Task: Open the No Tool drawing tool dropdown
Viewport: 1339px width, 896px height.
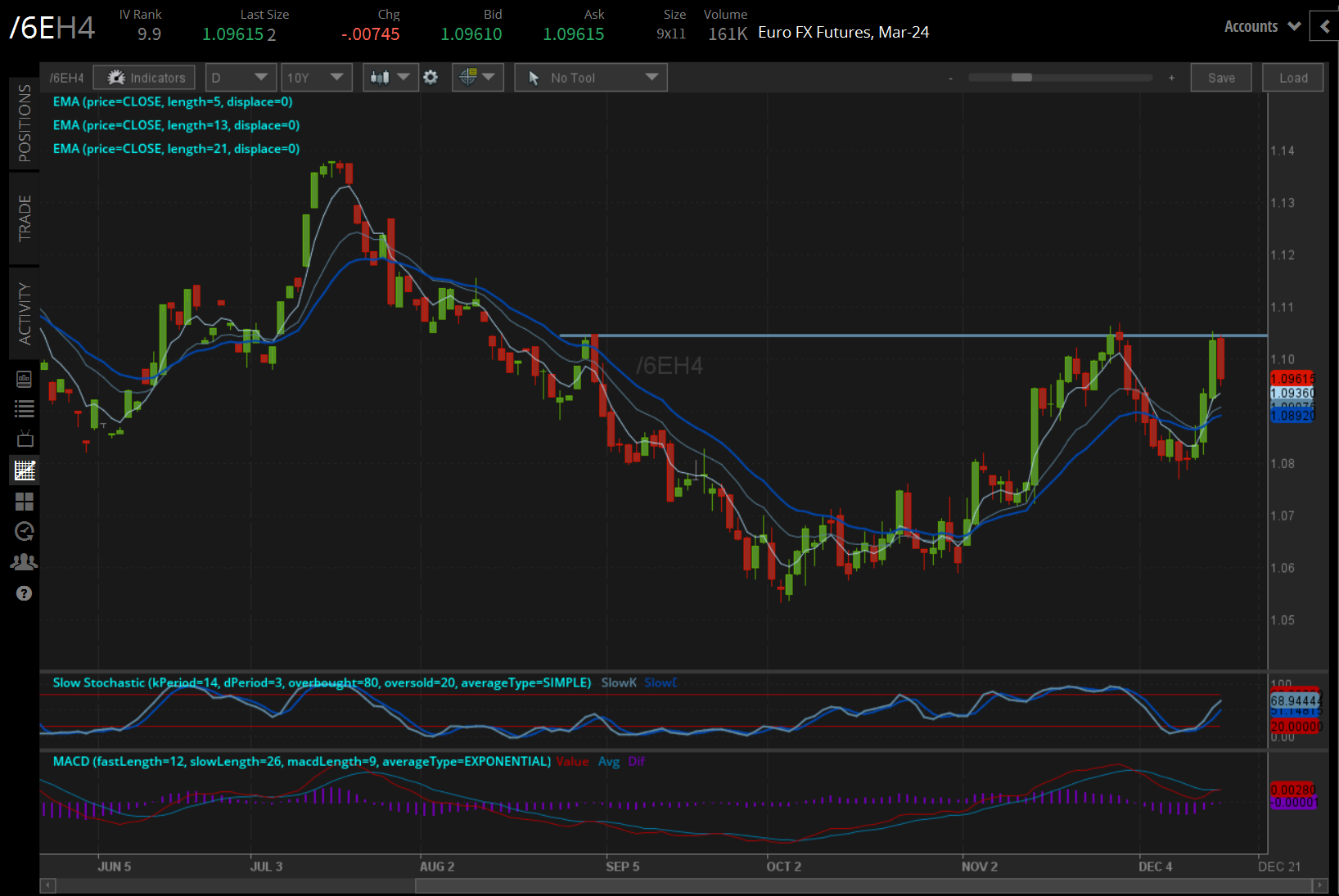Action: (x=591, y=78)
